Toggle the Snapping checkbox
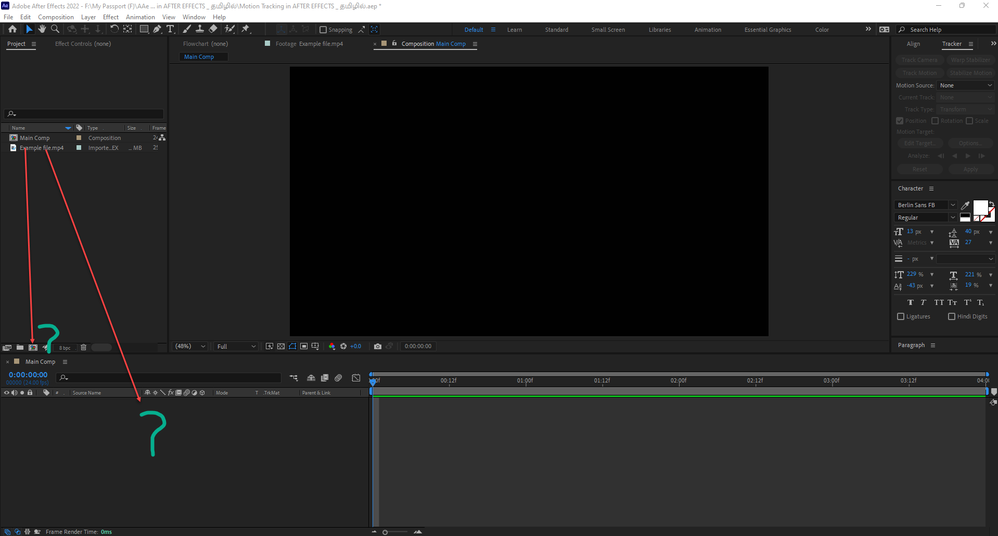This screenshot has width=998, height=536. point(323,29)
